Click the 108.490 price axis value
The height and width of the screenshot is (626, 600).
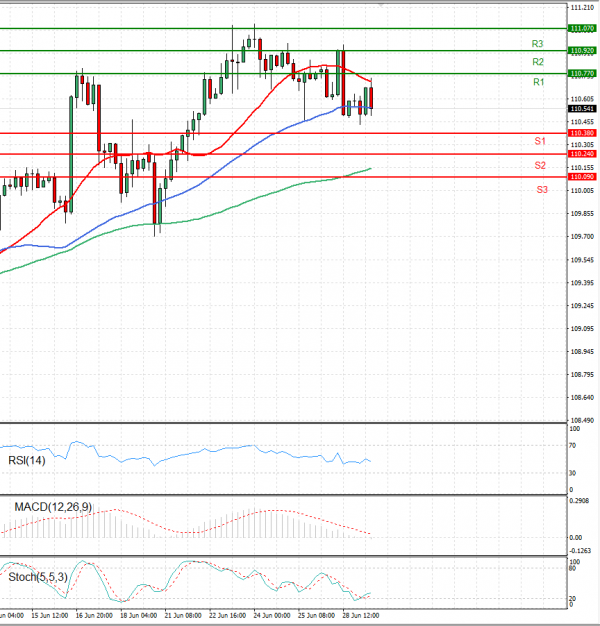(582, 420)
